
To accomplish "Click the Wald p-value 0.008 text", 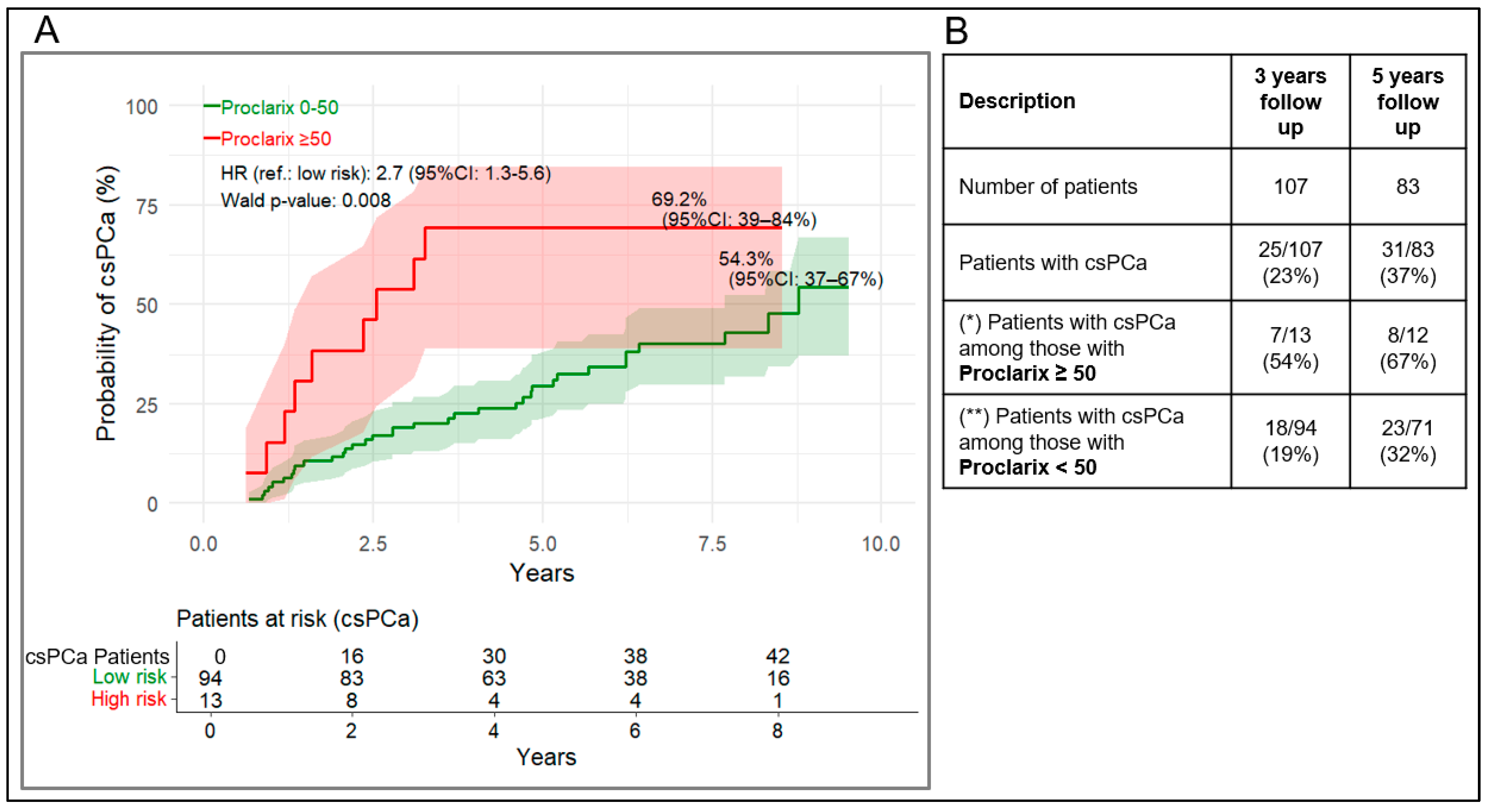I will (306, 200).
